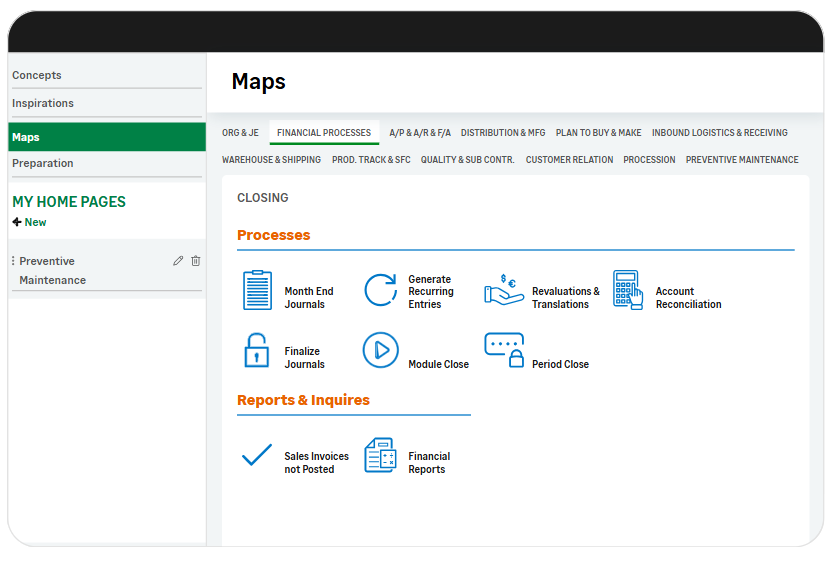830x565 pixels.
Task: Go to Warehouse & Shipping tab
Action: coord(271,160)
